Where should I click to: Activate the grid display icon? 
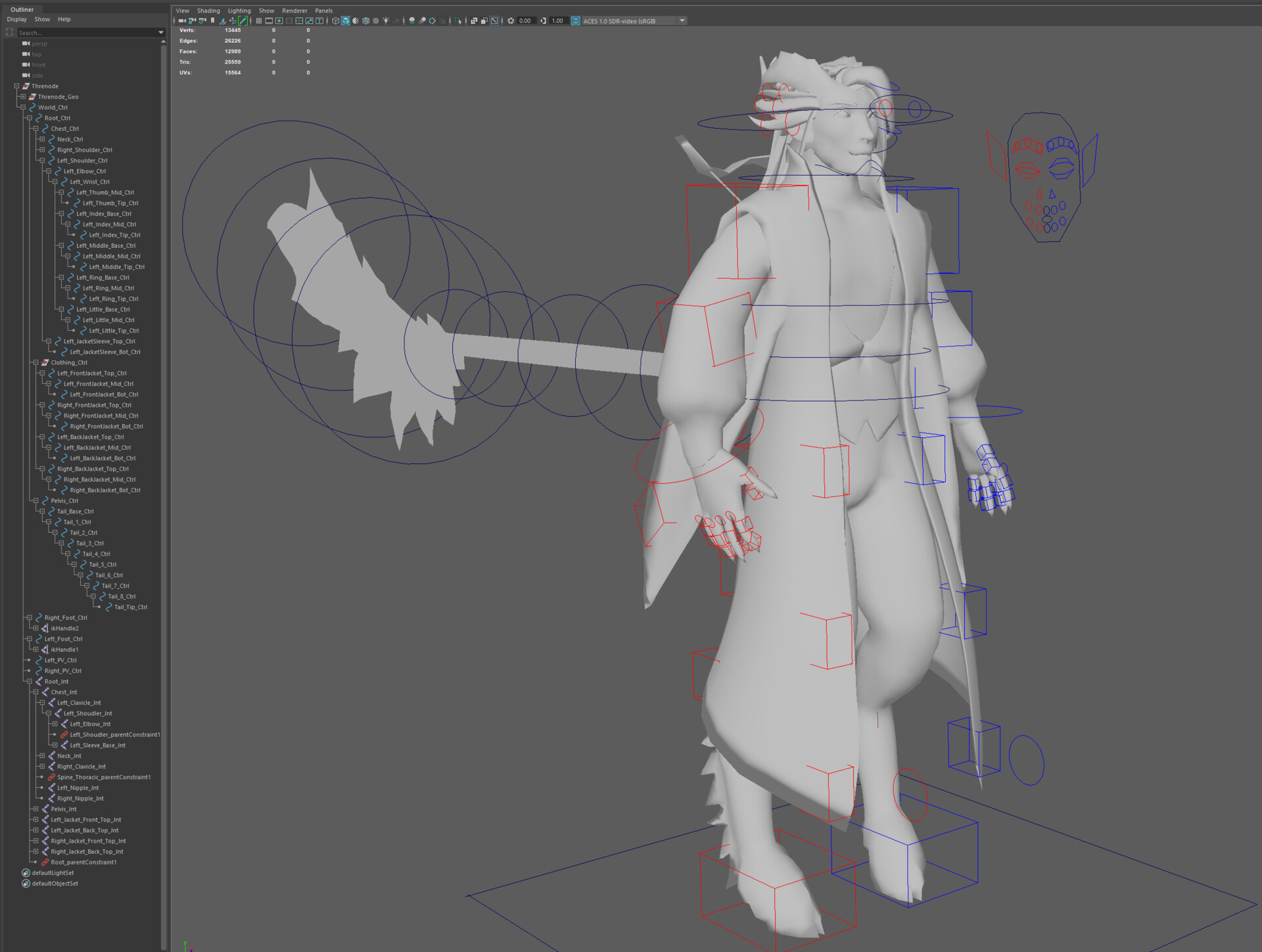[x=258, y=20]
